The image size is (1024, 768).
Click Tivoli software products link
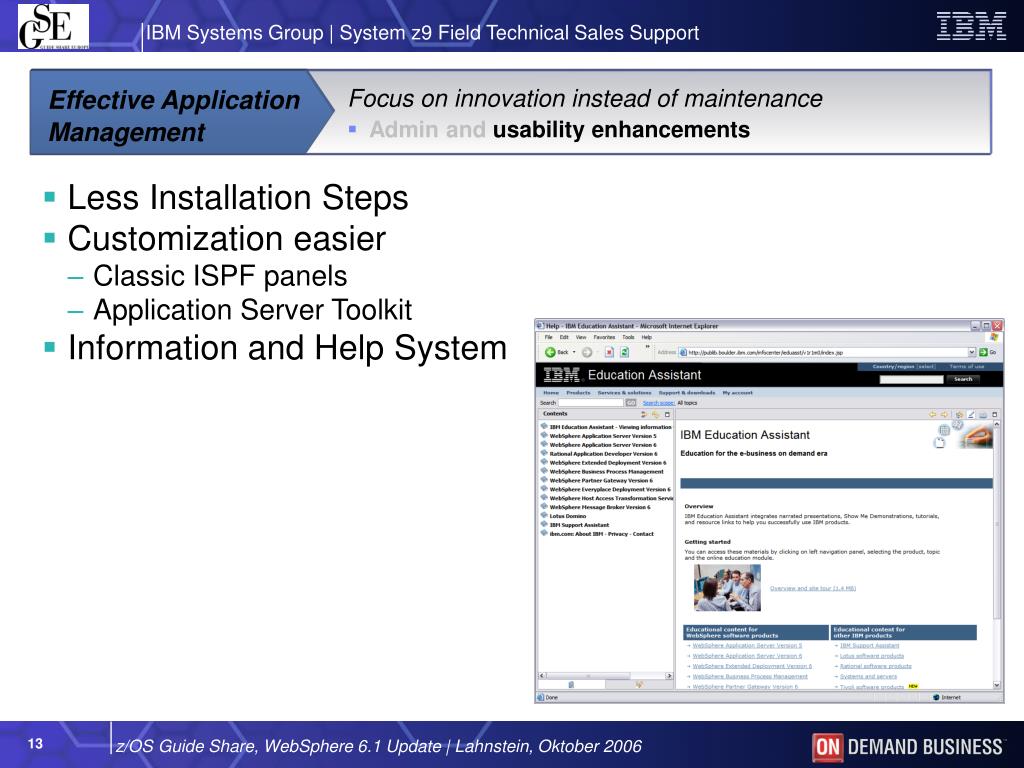[x=872, y=687]
